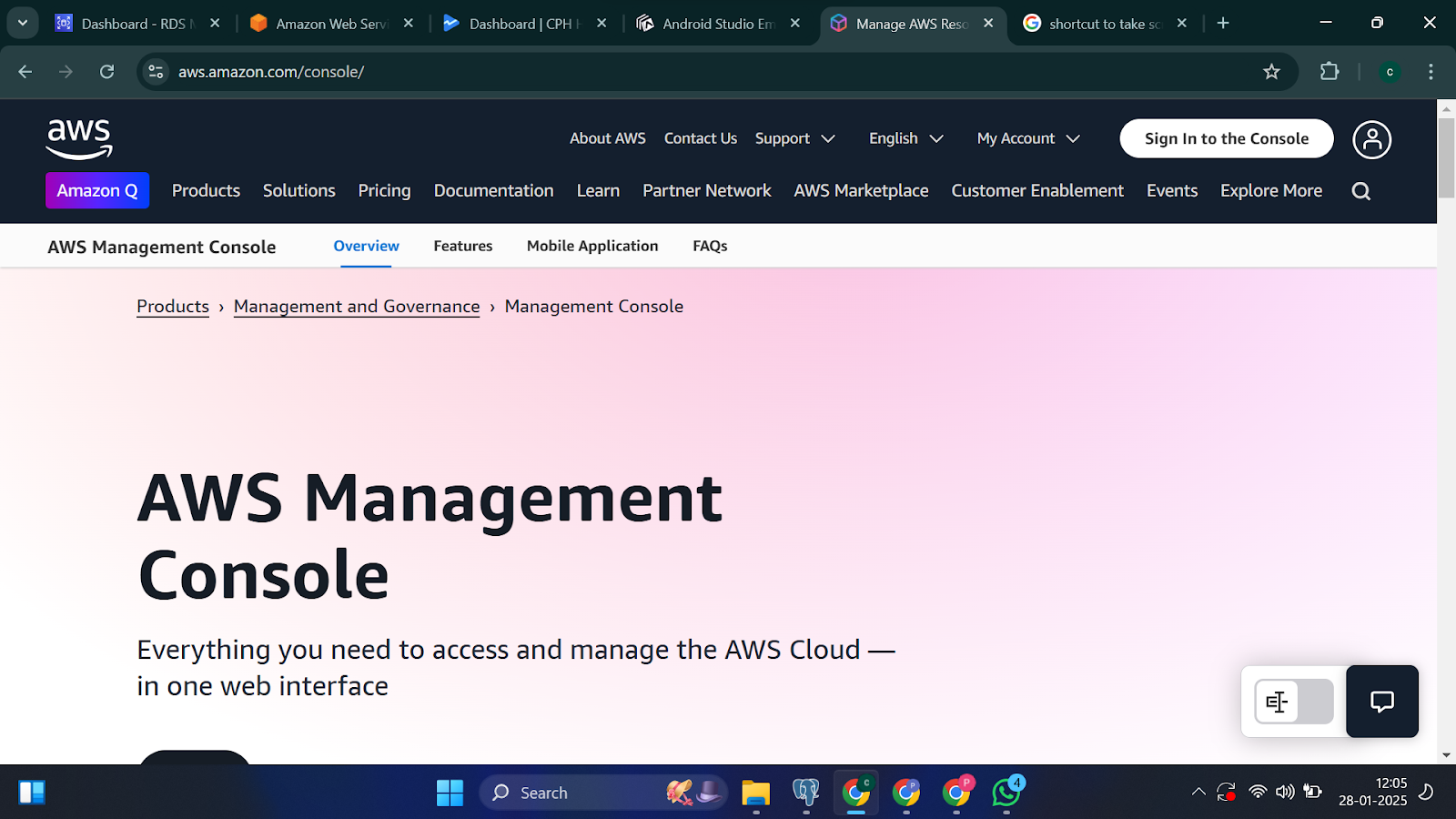The image size is (1456, 819).
Task: Open AWS Marketplace menu
Action: coord(861,190)
